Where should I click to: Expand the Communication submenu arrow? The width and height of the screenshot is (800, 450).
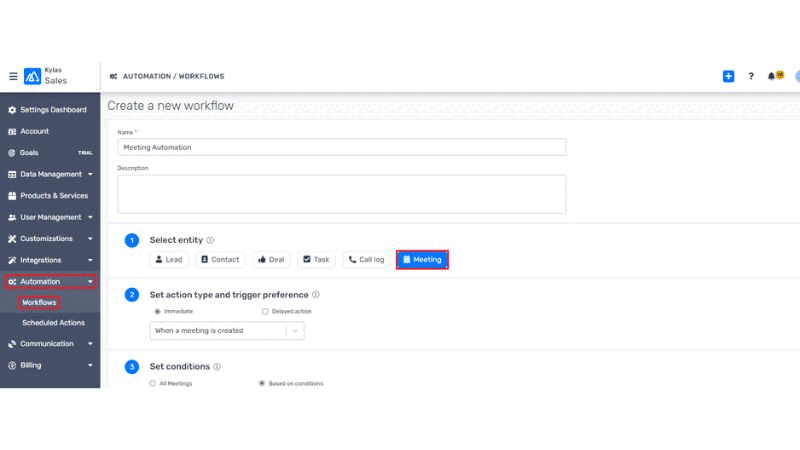(90, 344)
